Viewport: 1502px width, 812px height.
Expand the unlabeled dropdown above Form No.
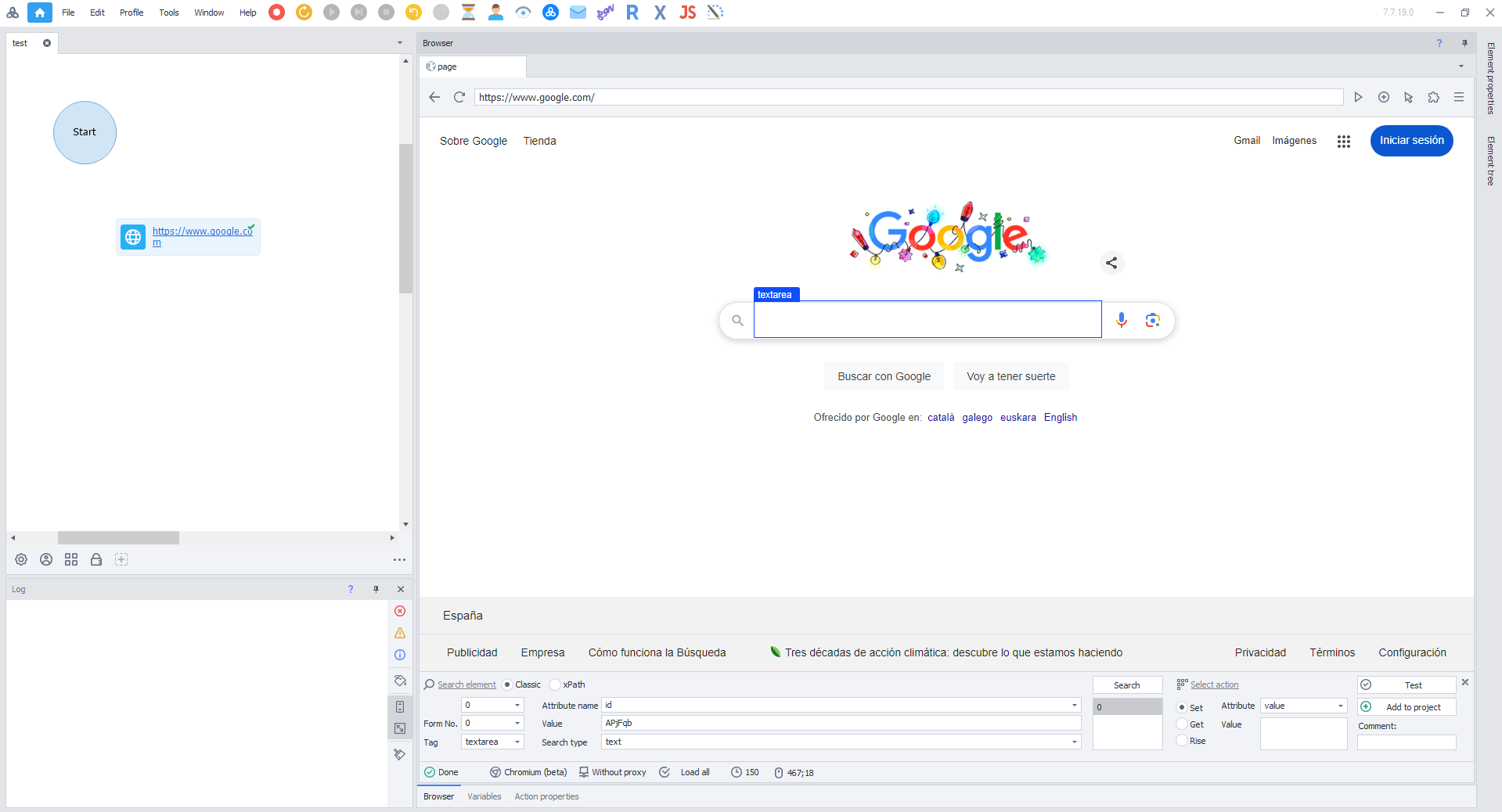tap(517, 705)
